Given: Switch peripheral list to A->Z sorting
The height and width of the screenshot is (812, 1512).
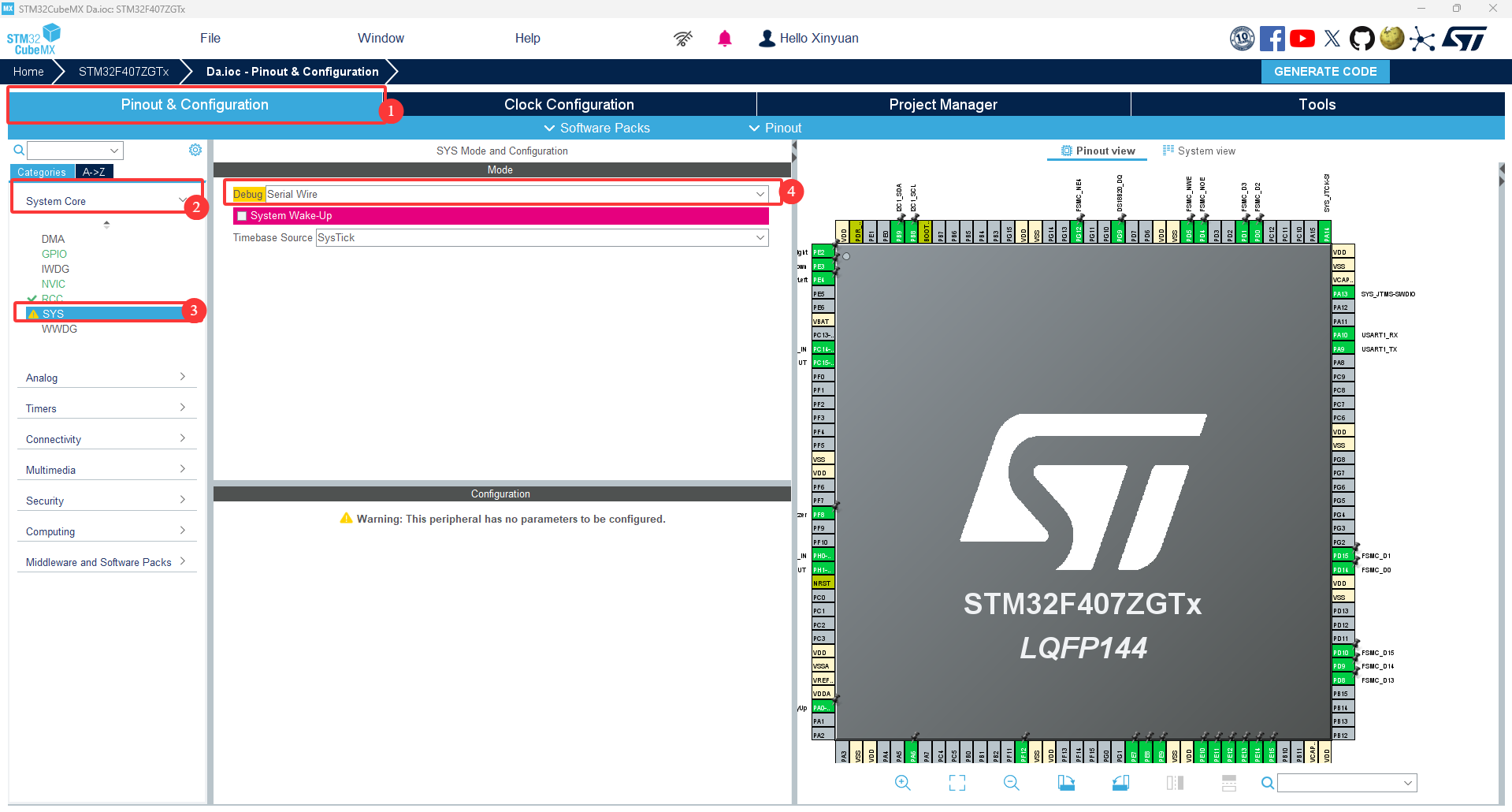Looking at the screenshot, I should coord(94,171).
